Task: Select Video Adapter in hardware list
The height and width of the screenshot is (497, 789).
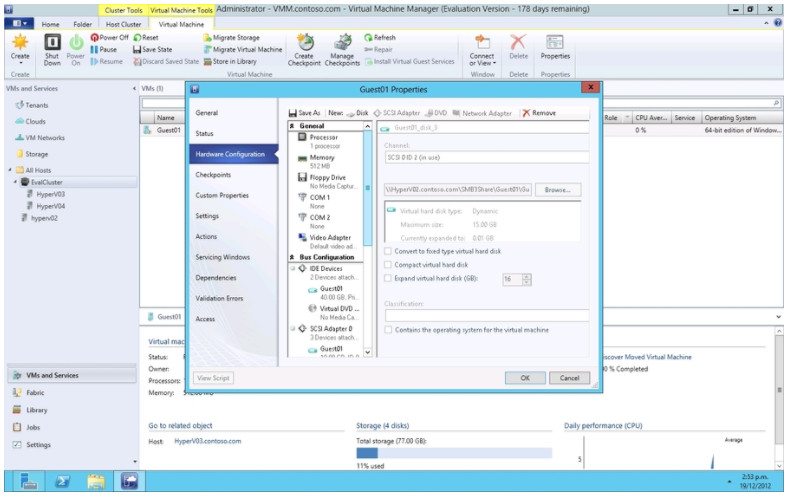Action: [x=327, y=242]
